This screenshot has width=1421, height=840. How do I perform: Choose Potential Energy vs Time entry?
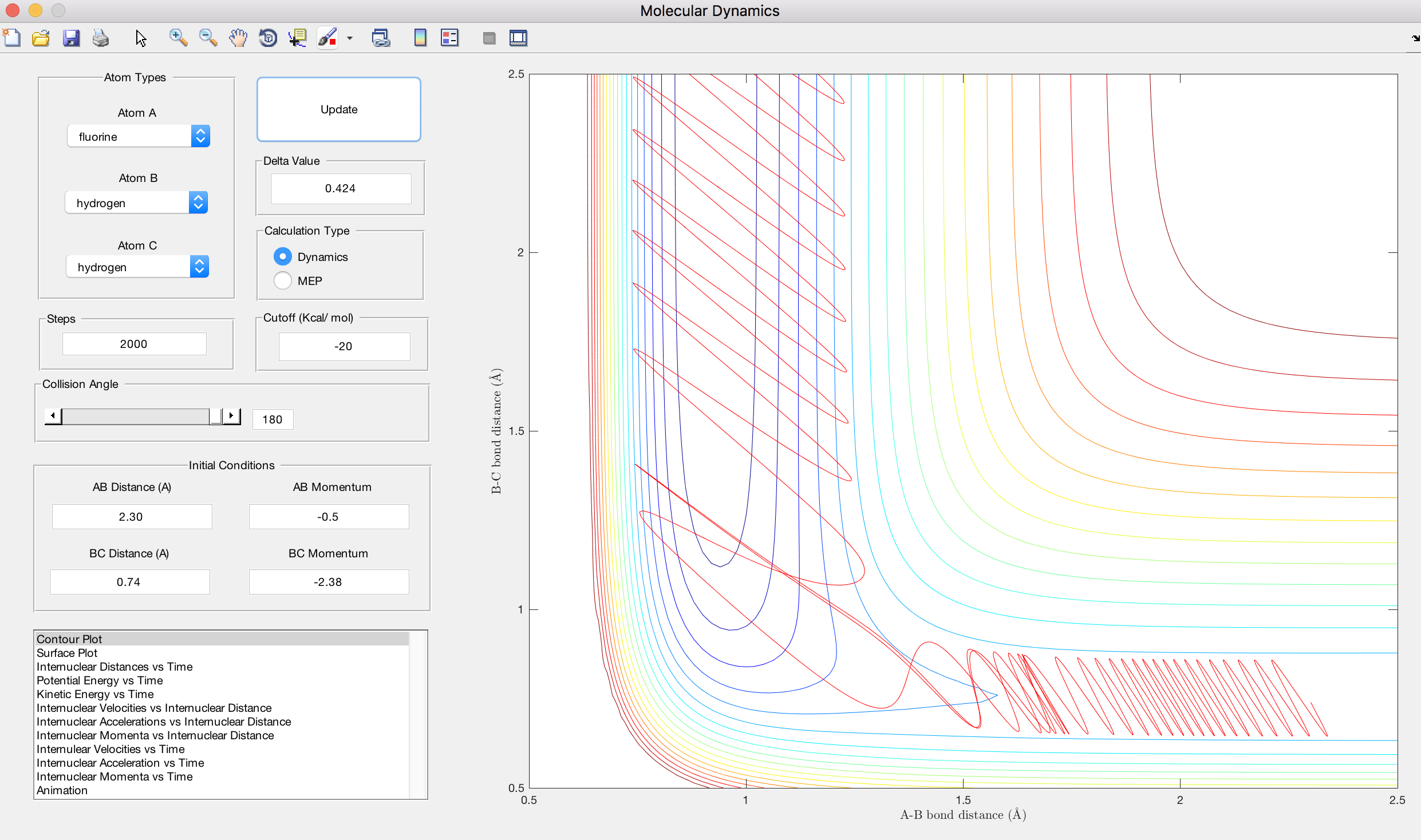pyautogui.click(x=100, y=680)
